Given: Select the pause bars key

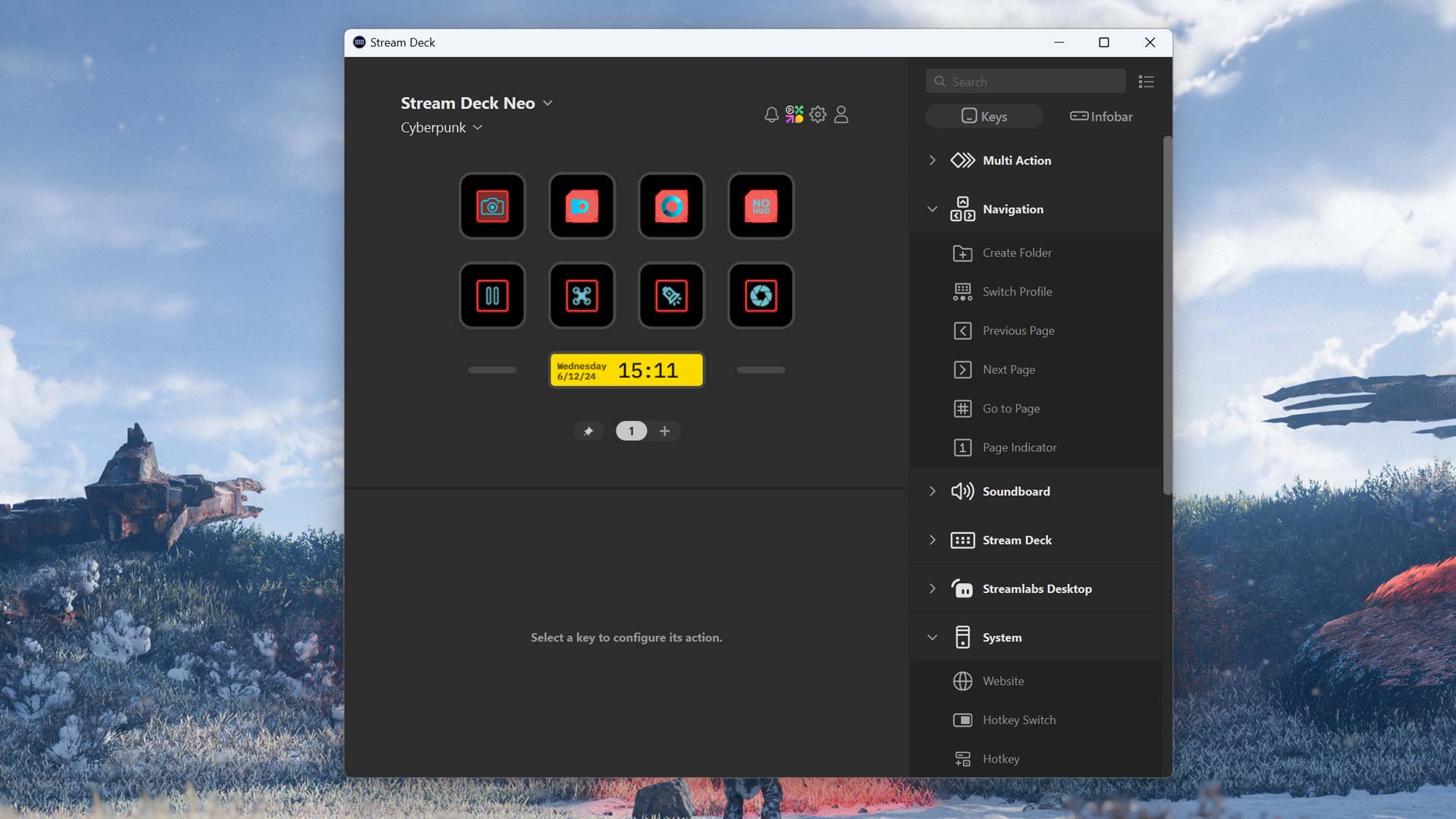Looking at the screenshot, I should (492, 296).
